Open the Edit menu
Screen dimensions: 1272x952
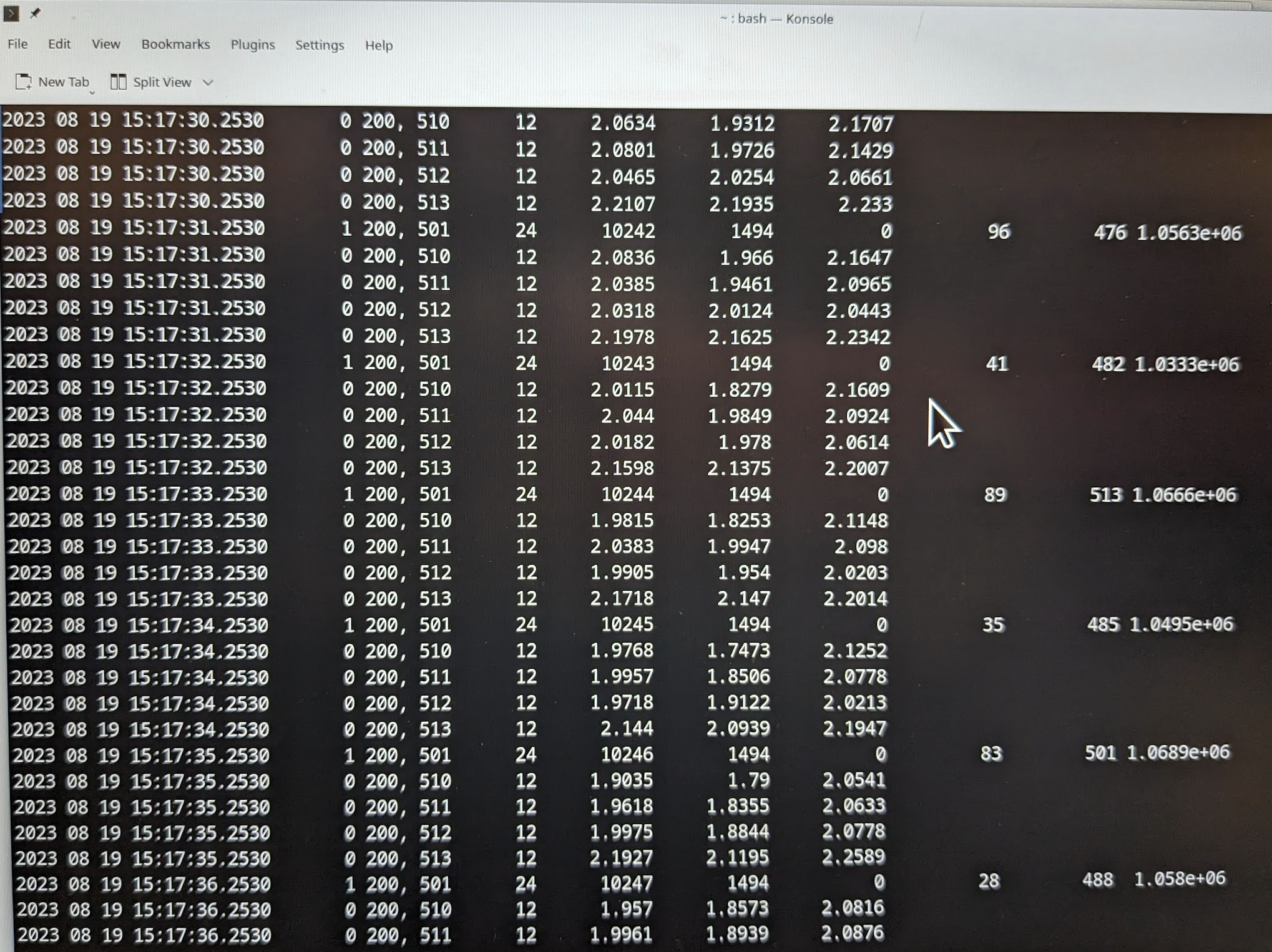pyautogui.click(x=59, y=44)
